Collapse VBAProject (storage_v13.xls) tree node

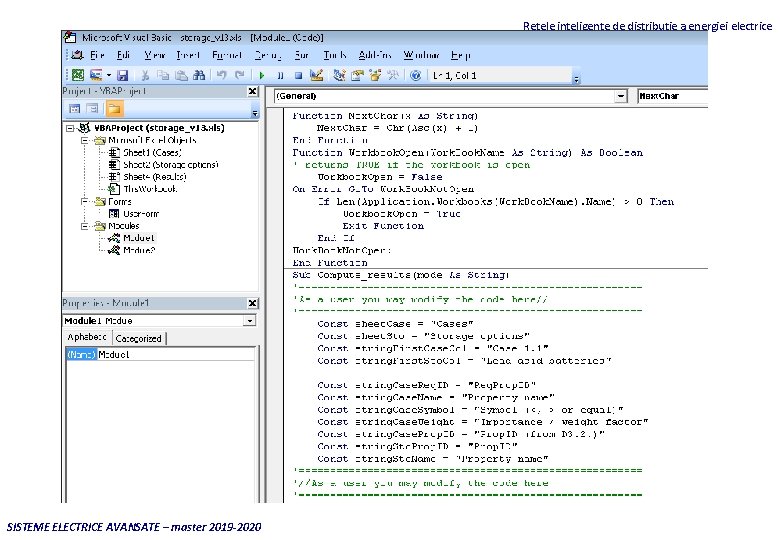pyautogui.click(x=70, y=128)
